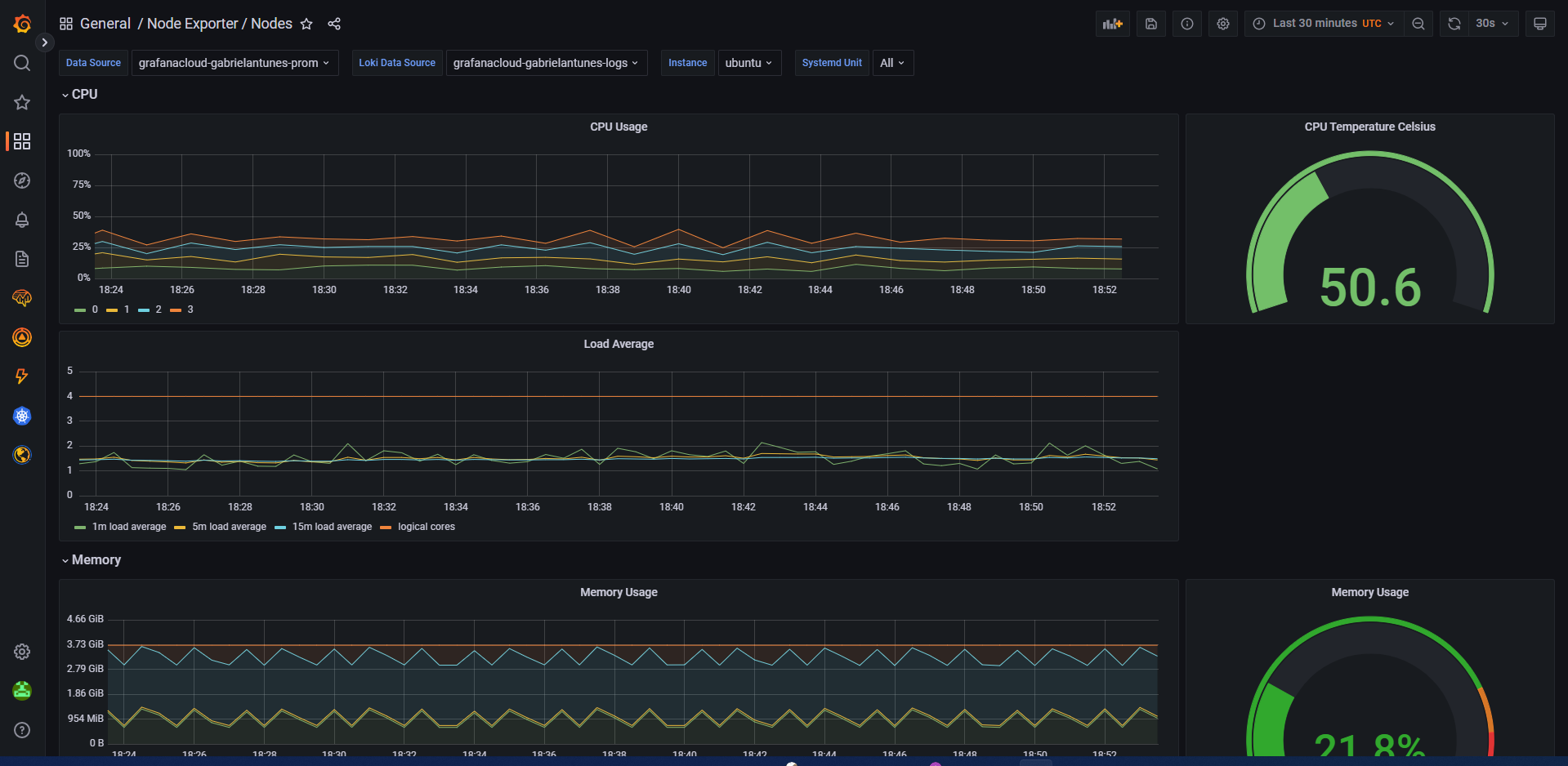The width and height of the screenshot is (1568, 766).
Task: Open the Explore compass icon
Action: click(22, 180)
